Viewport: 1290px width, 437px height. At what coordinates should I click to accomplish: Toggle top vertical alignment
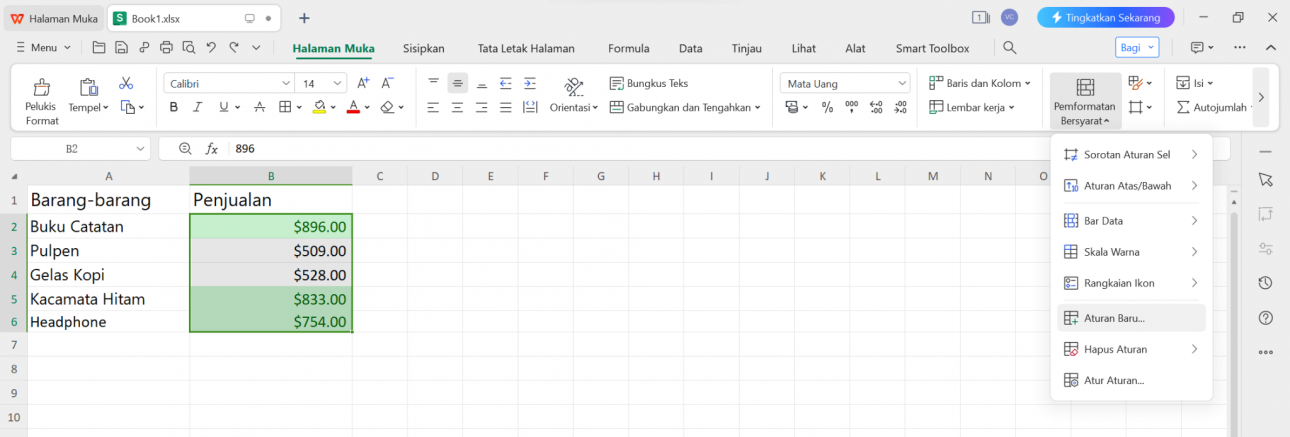433,83
